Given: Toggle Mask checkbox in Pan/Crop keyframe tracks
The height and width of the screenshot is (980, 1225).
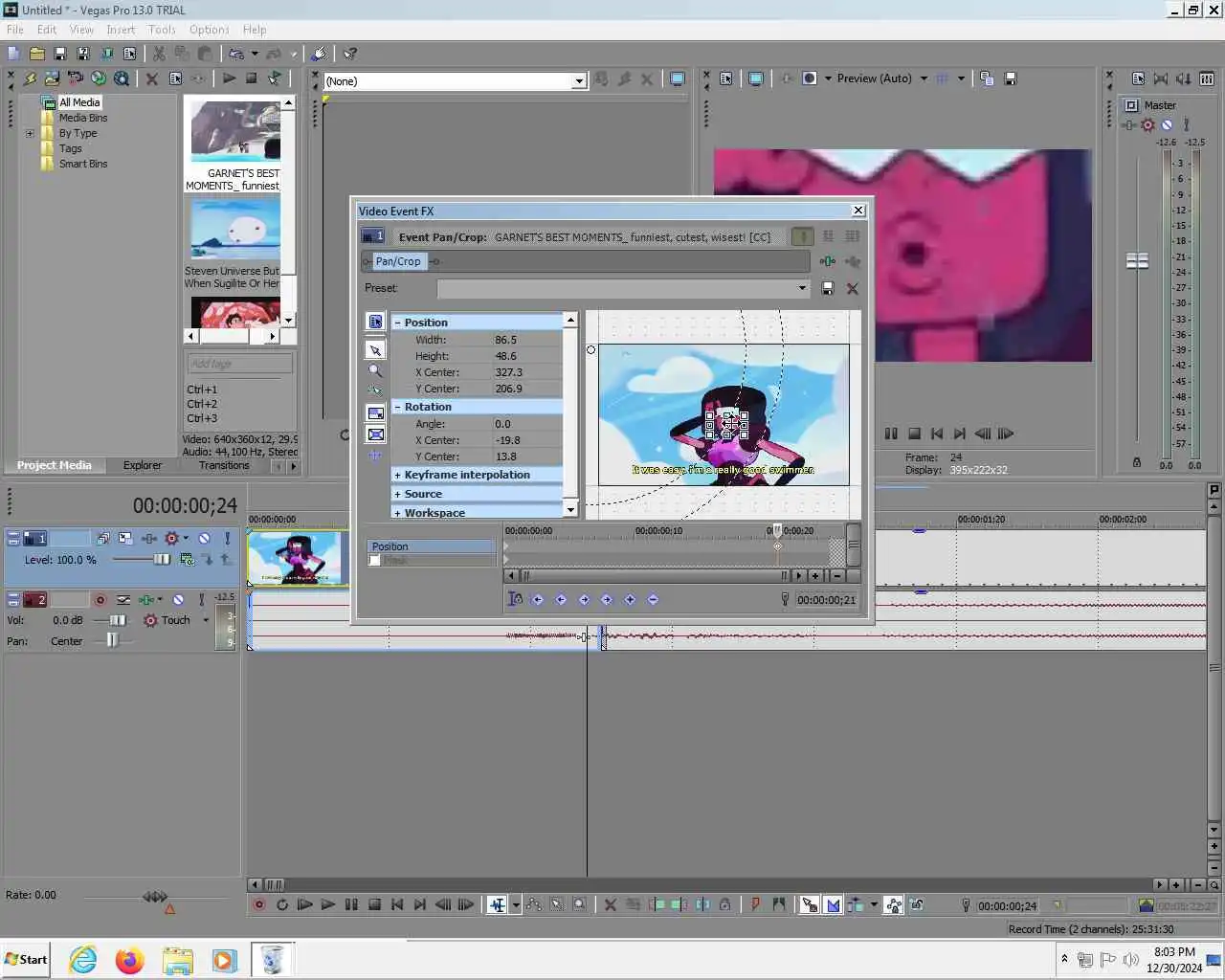Looking at the screenshot, I should 375,560.
